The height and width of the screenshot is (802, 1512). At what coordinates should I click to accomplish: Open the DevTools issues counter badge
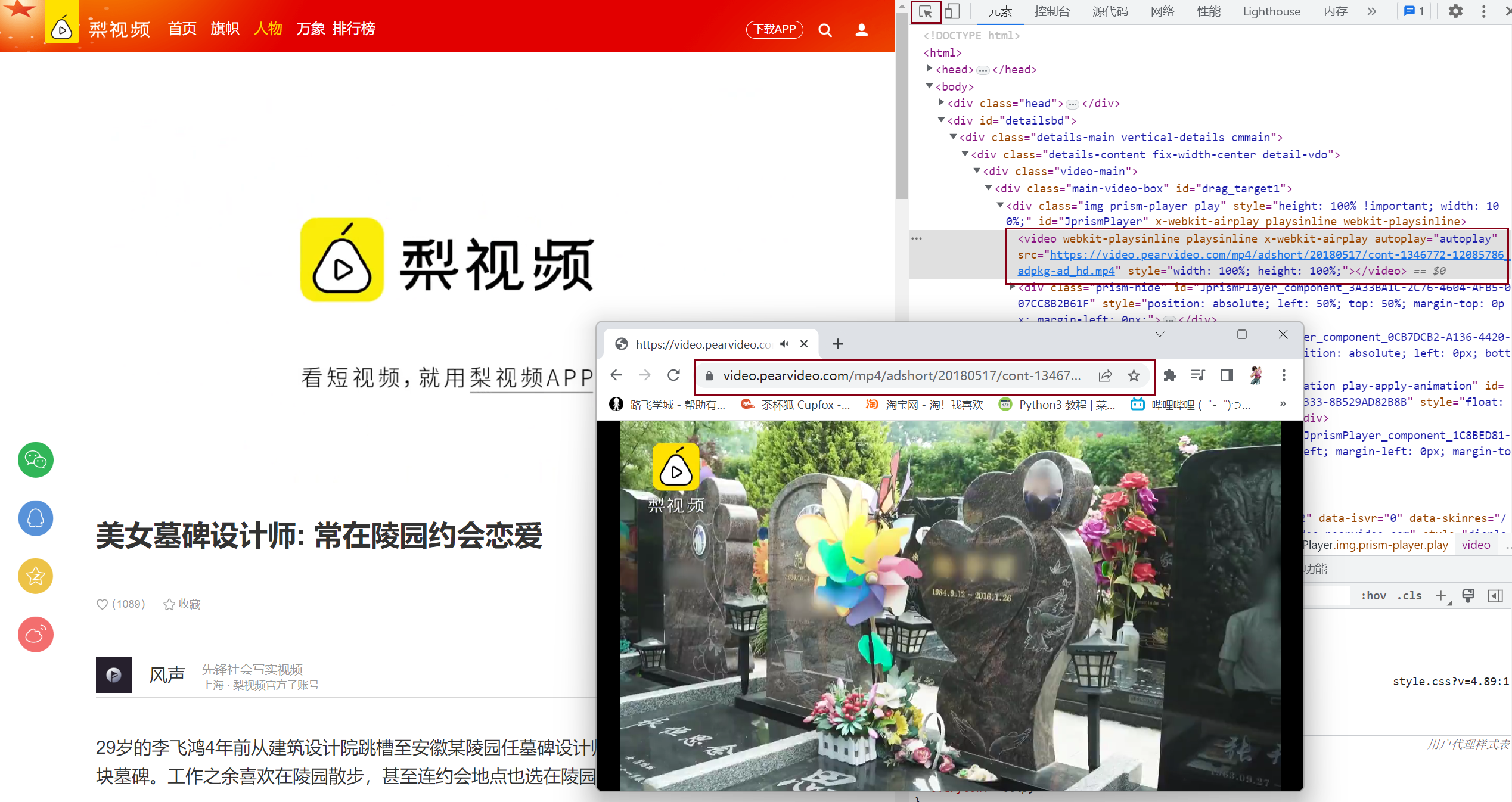[1414, 11]
